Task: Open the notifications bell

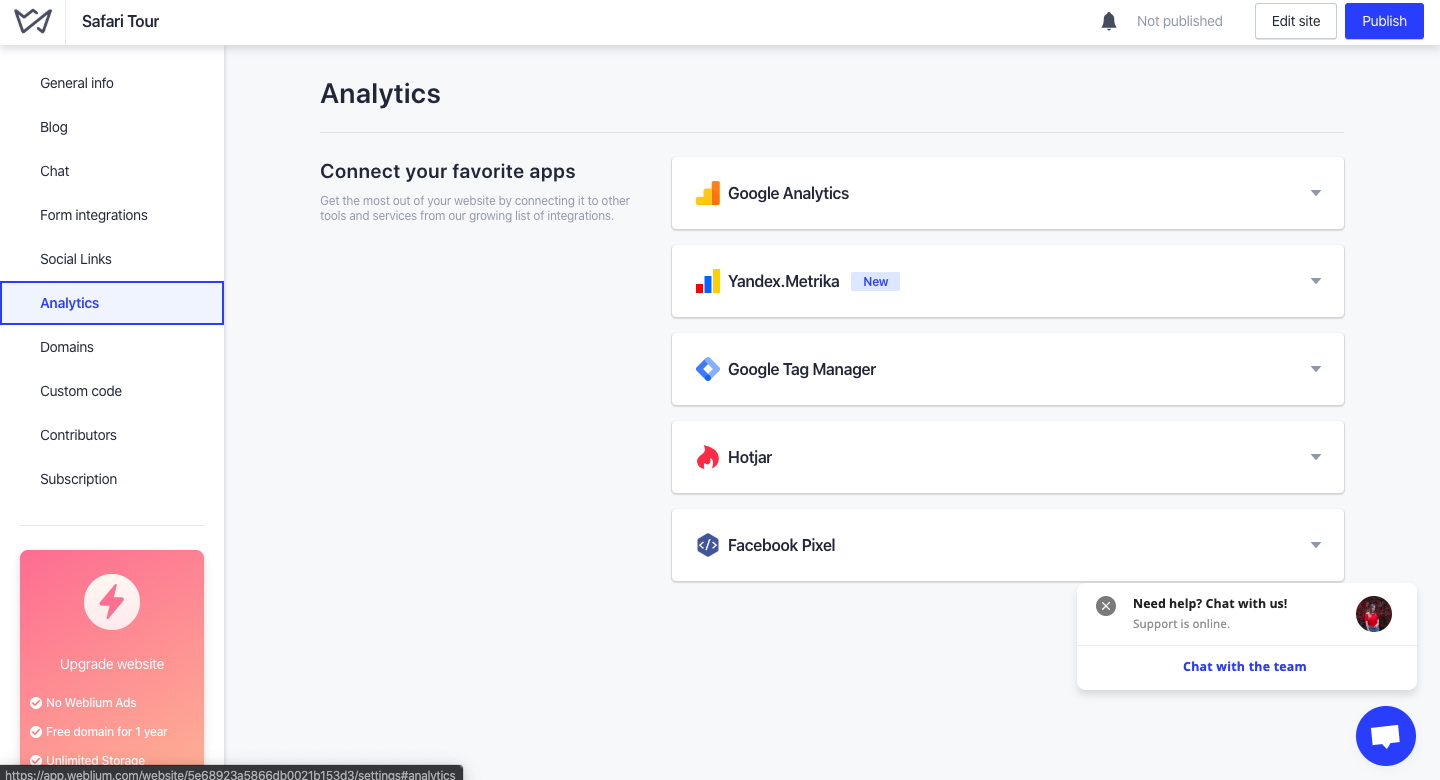Action: tap(1108, 21)
